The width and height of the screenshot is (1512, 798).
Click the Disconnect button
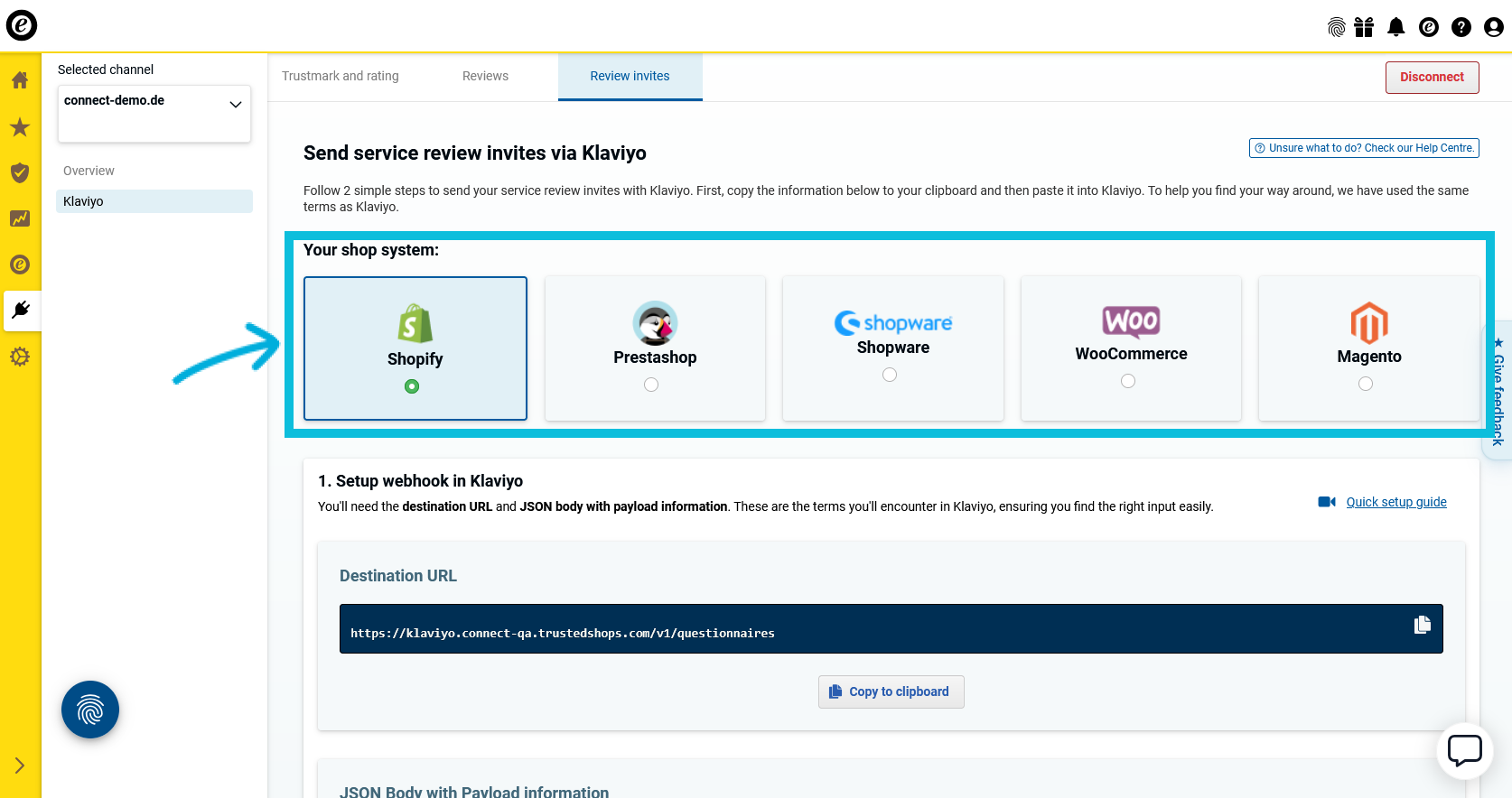point(1433,78)
